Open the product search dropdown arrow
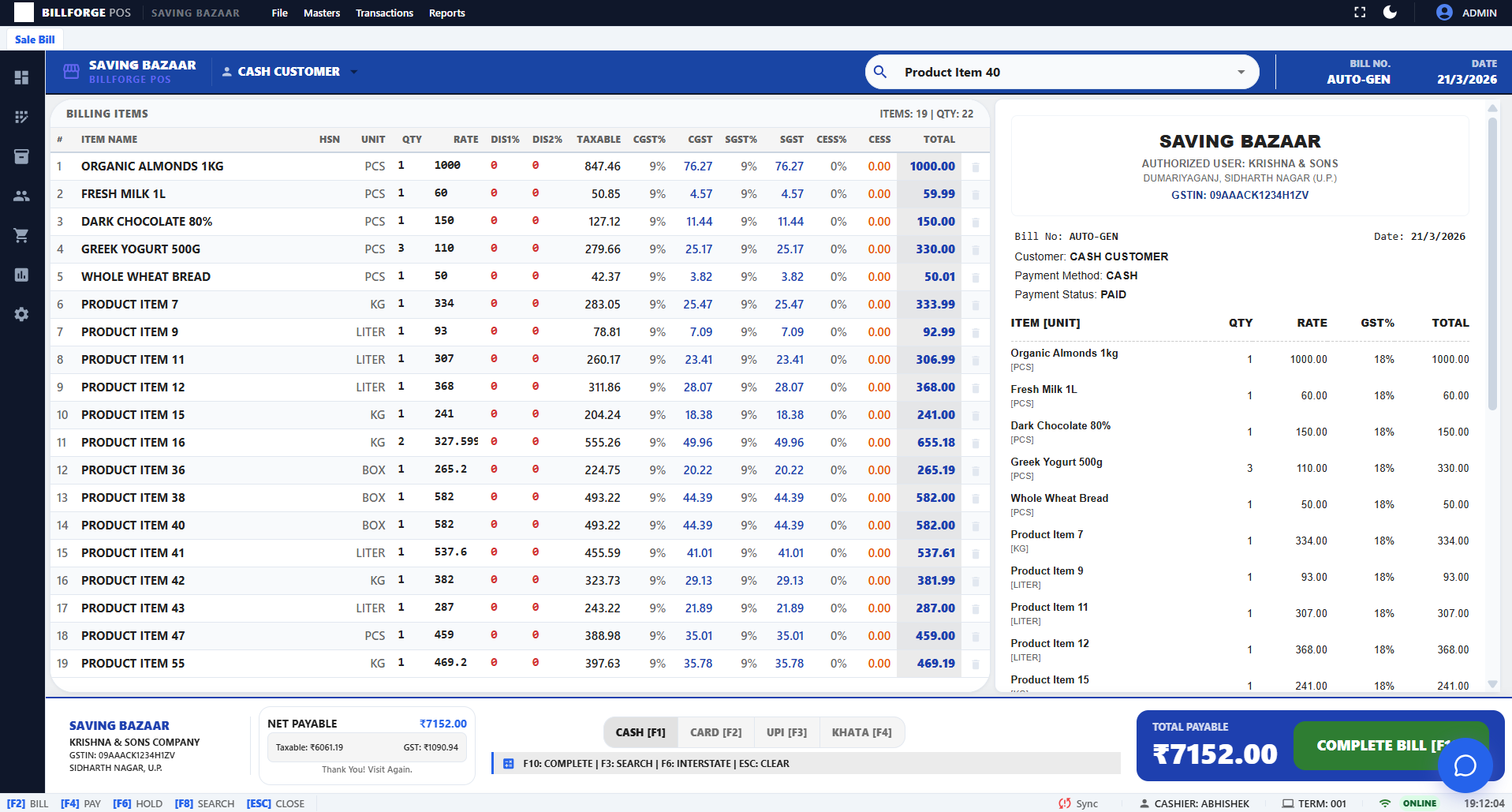Screen dimensions: 1512x812 click(x=1240, y=72)
